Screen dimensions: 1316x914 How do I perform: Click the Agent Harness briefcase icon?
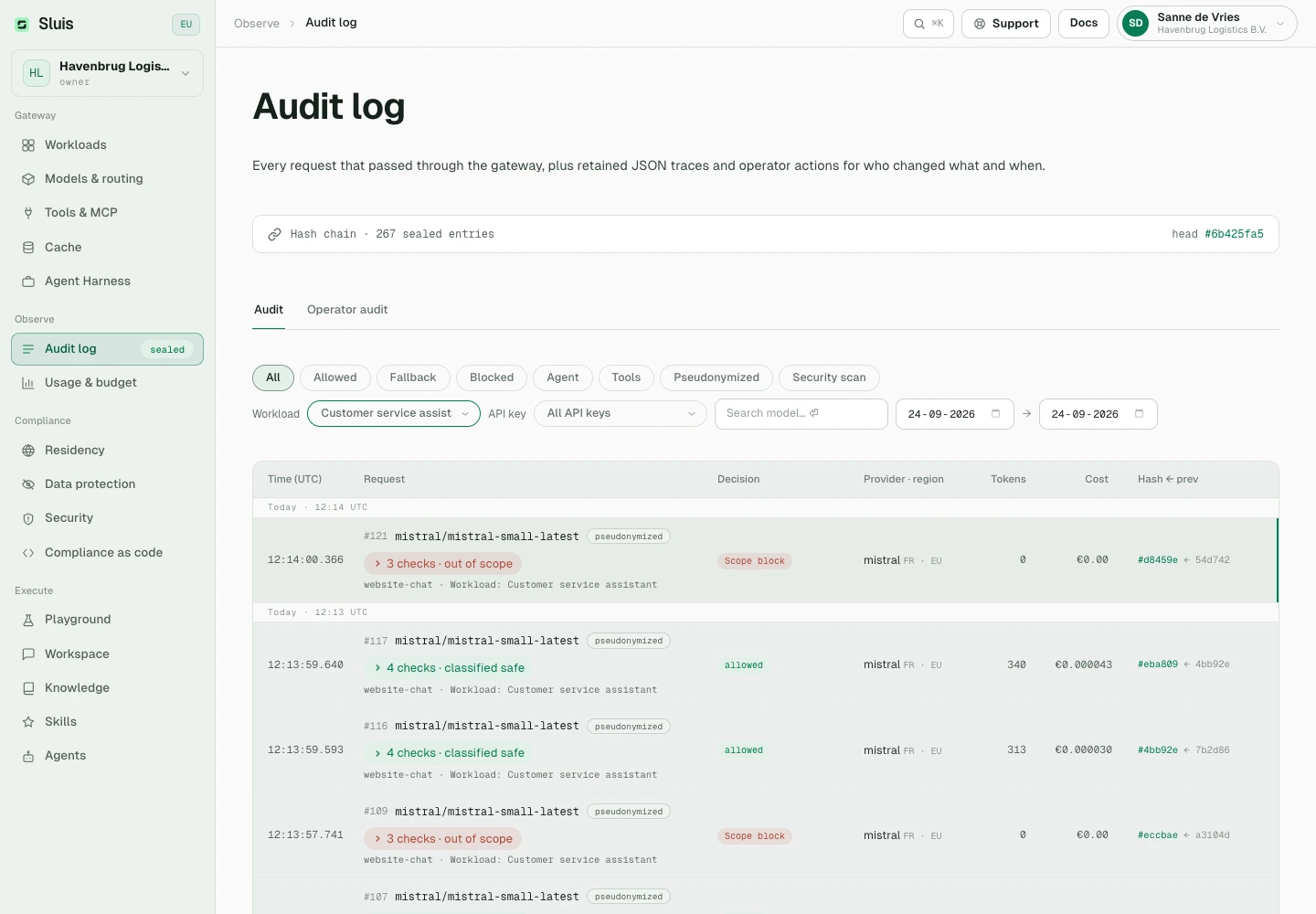28,282
